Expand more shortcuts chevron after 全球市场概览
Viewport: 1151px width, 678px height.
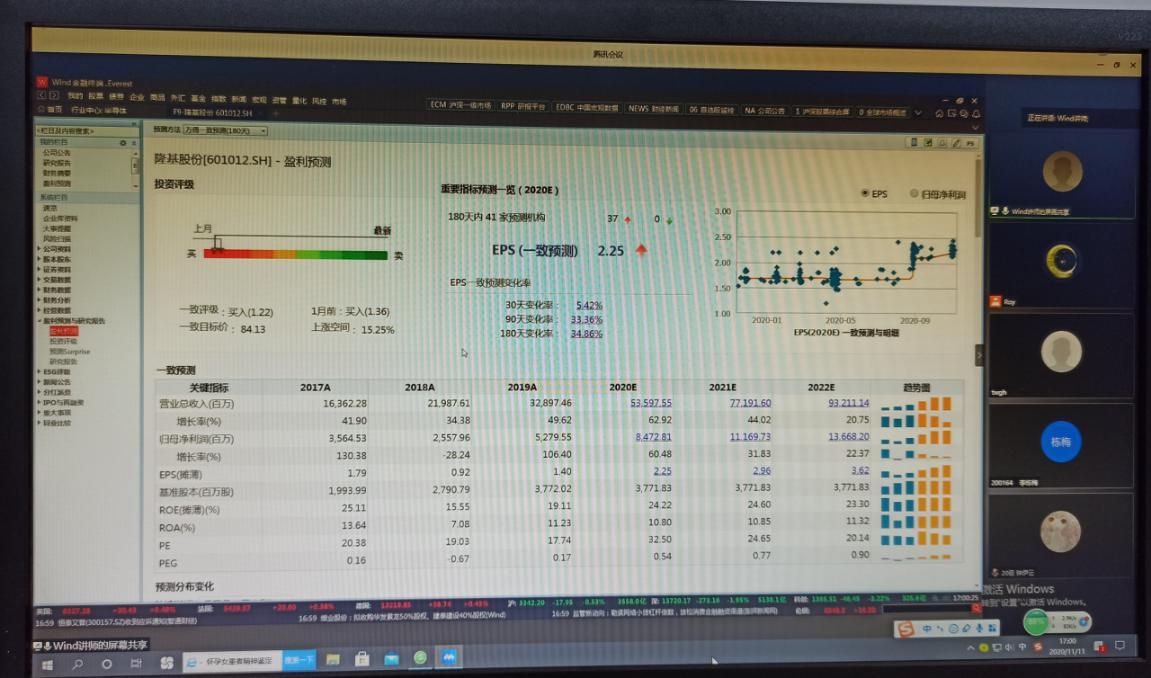pos(918,113)
